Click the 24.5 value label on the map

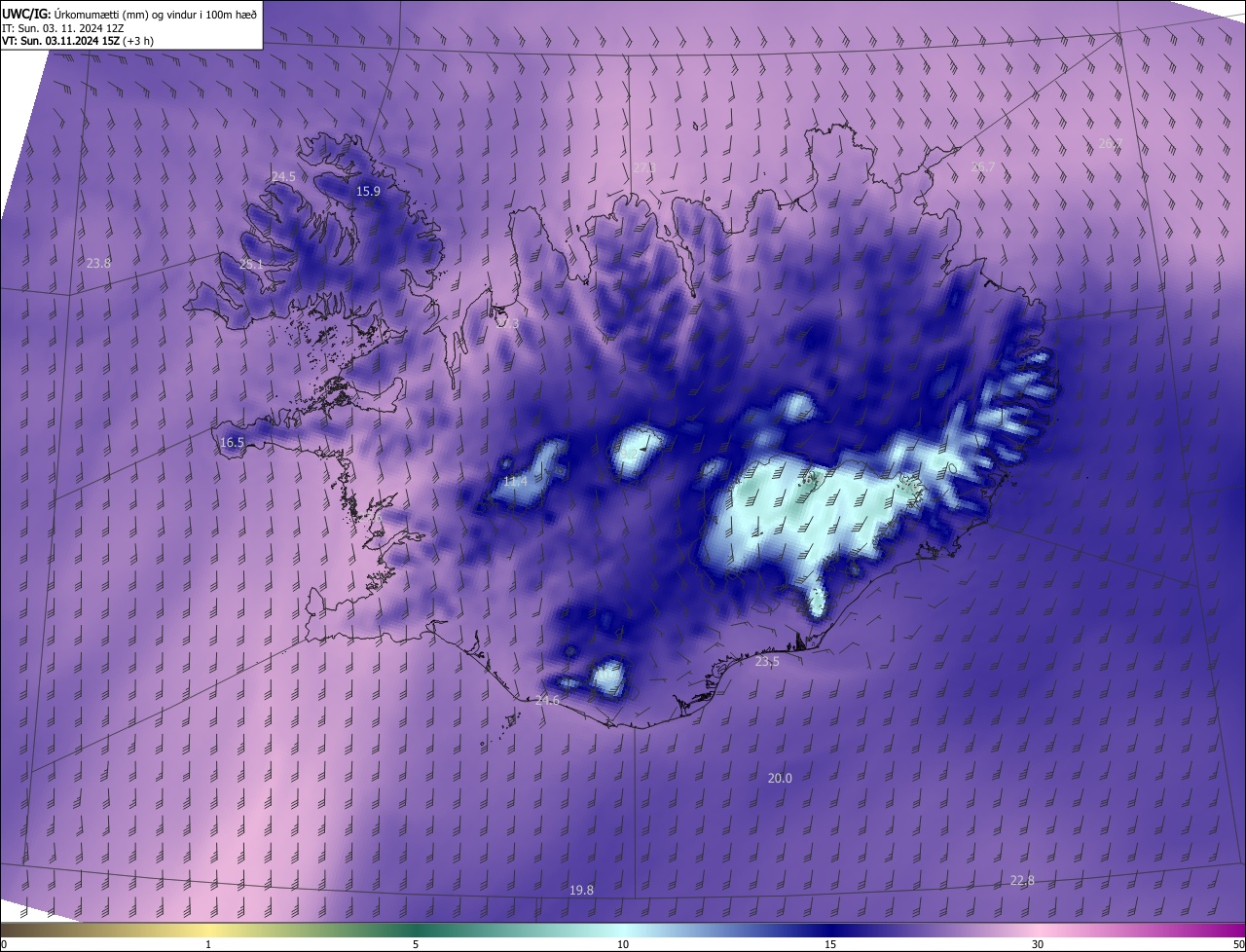[x=283, y=176]
